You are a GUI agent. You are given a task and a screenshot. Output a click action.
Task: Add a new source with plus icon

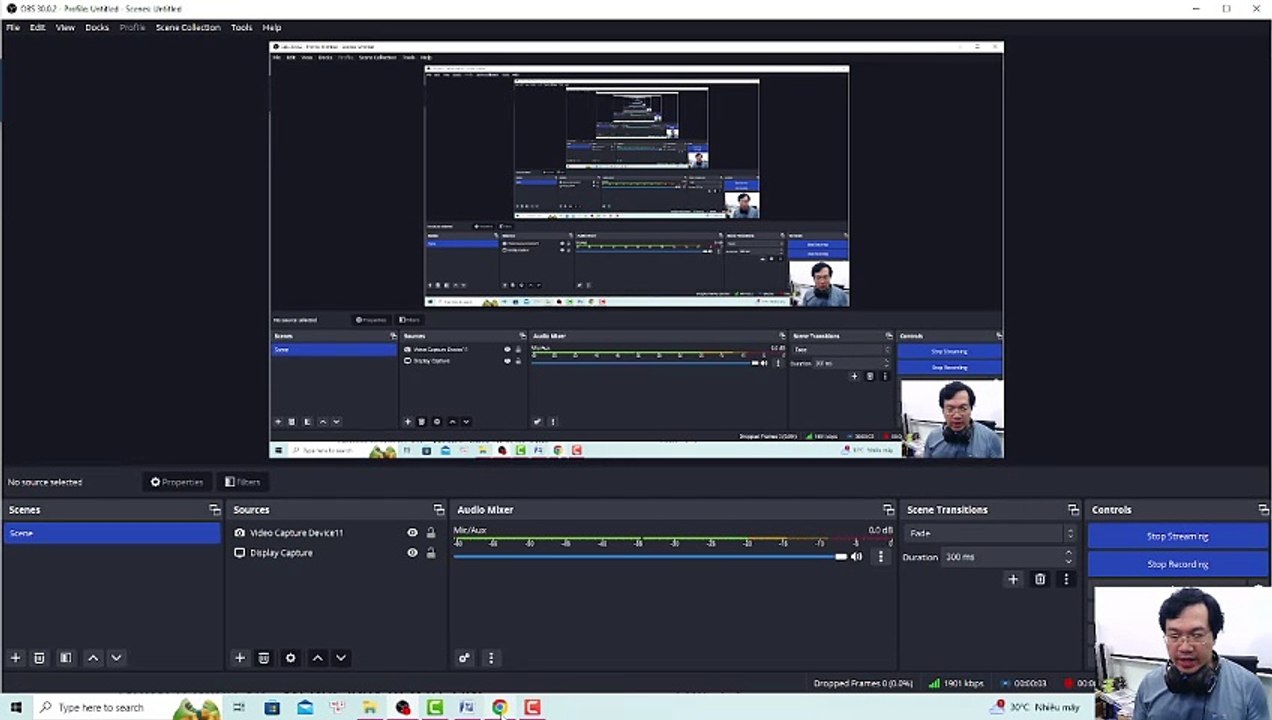(239, 658)
